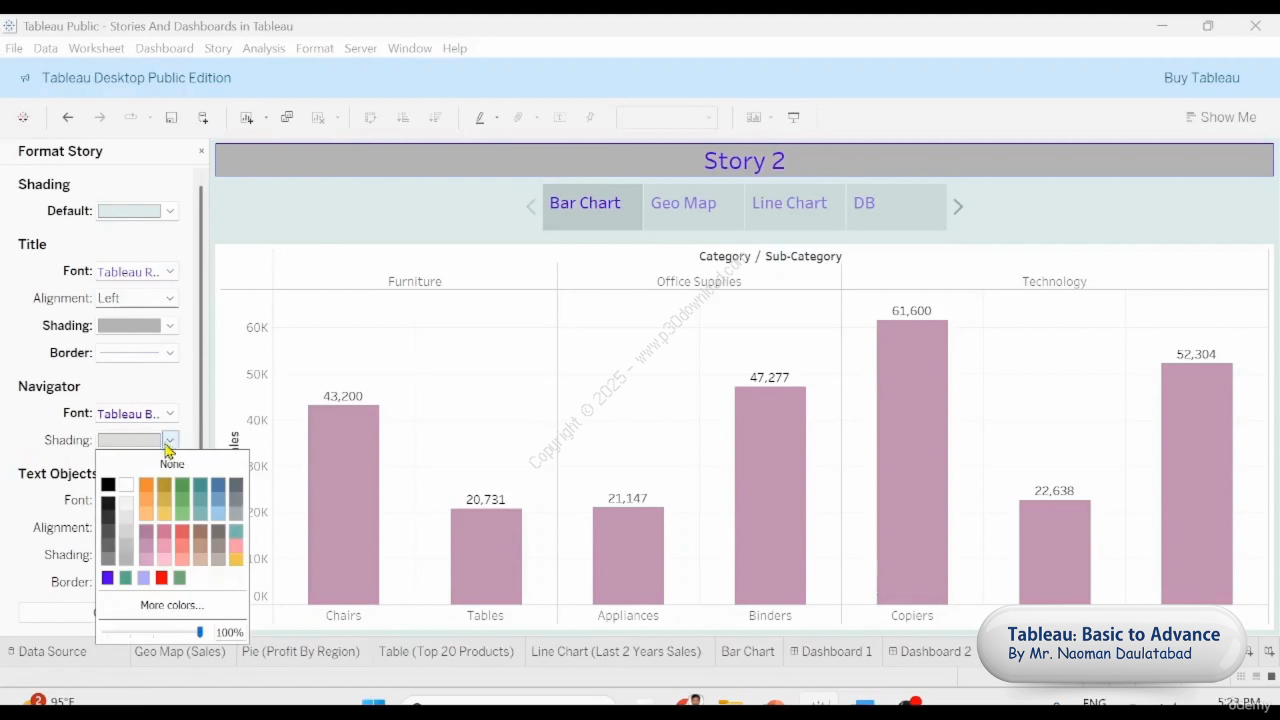Collapse the Navigator Shading dropdown arrow
The height and width of the screenshot is (720, 1280).
[x=170, y=440]
